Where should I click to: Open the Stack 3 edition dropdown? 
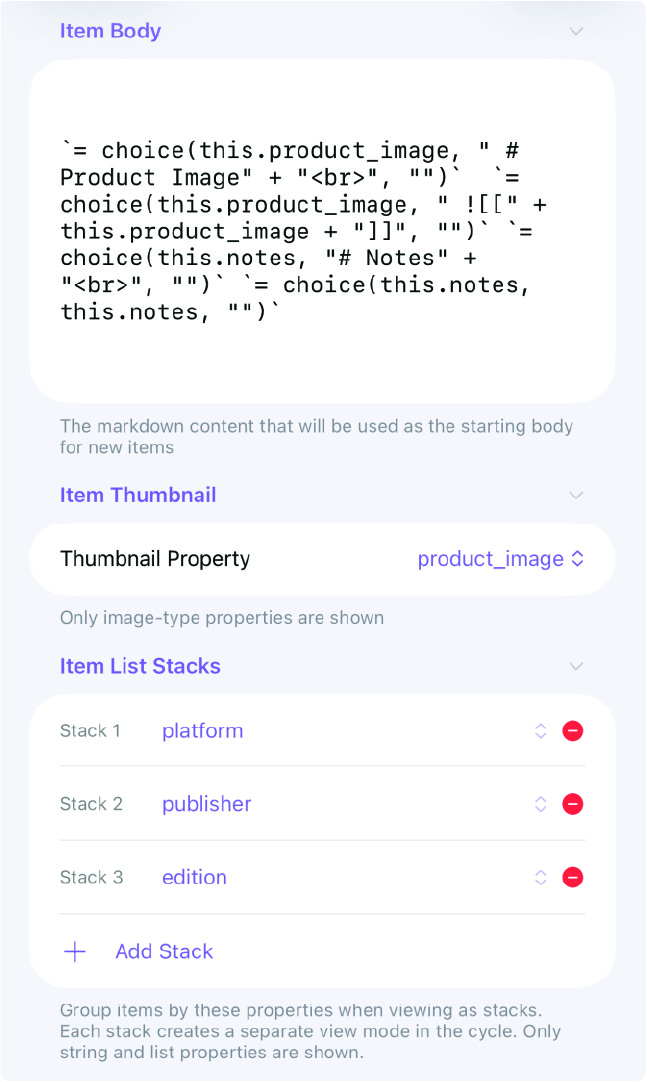(194, 877)
